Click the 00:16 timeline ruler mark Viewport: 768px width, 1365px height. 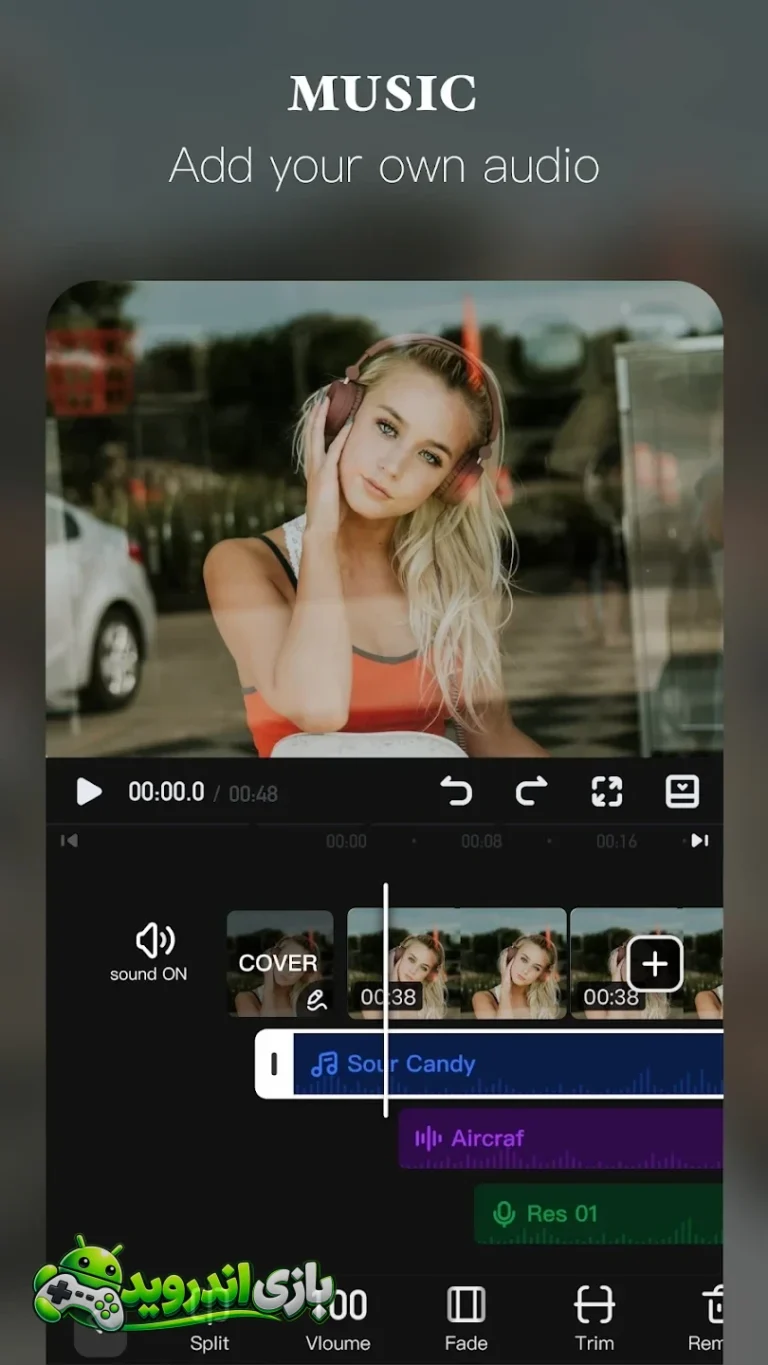(617, 842)
